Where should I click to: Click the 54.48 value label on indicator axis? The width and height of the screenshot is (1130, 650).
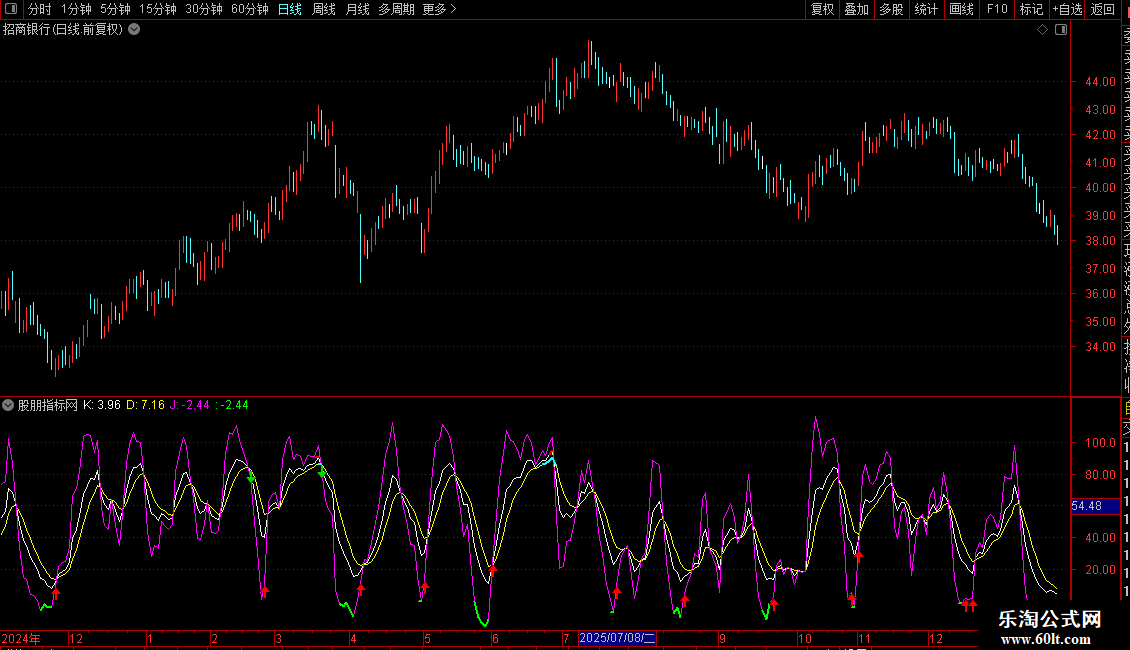tap(1086, 506)
